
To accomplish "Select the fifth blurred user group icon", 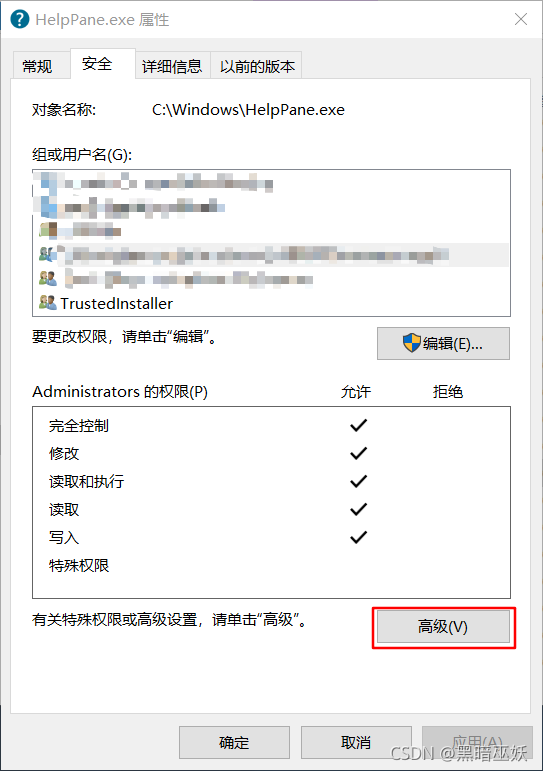I will 48,278.
